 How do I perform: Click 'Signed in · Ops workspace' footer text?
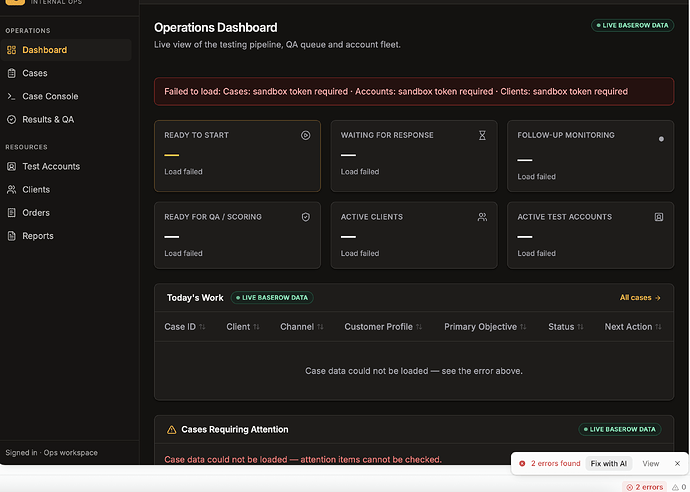51,453
